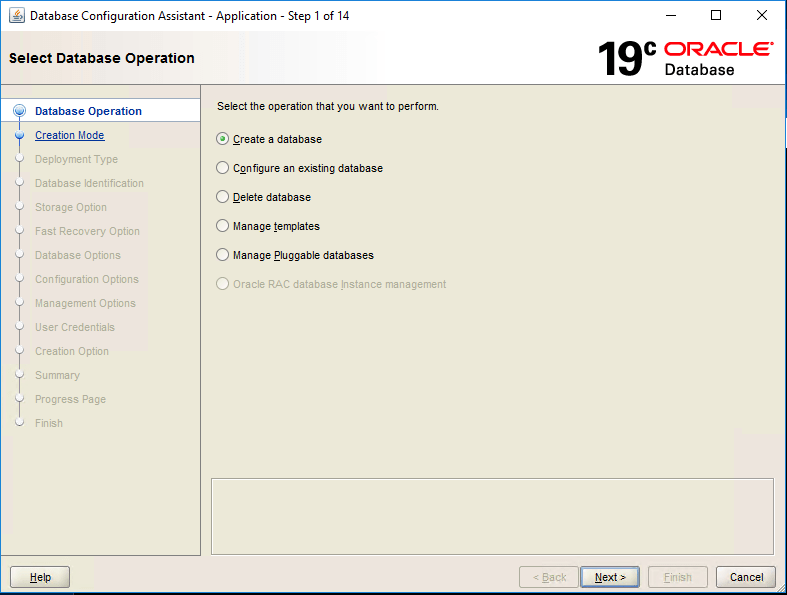Click the Summary step
This screenshot has height=595, width=787.
coord(57,376)
